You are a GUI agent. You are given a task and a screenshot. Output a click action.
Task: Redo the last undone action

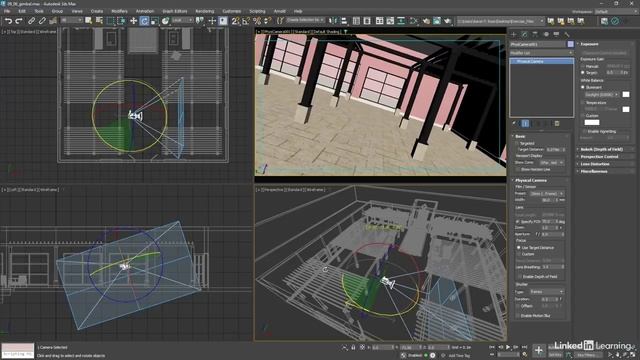19,21
